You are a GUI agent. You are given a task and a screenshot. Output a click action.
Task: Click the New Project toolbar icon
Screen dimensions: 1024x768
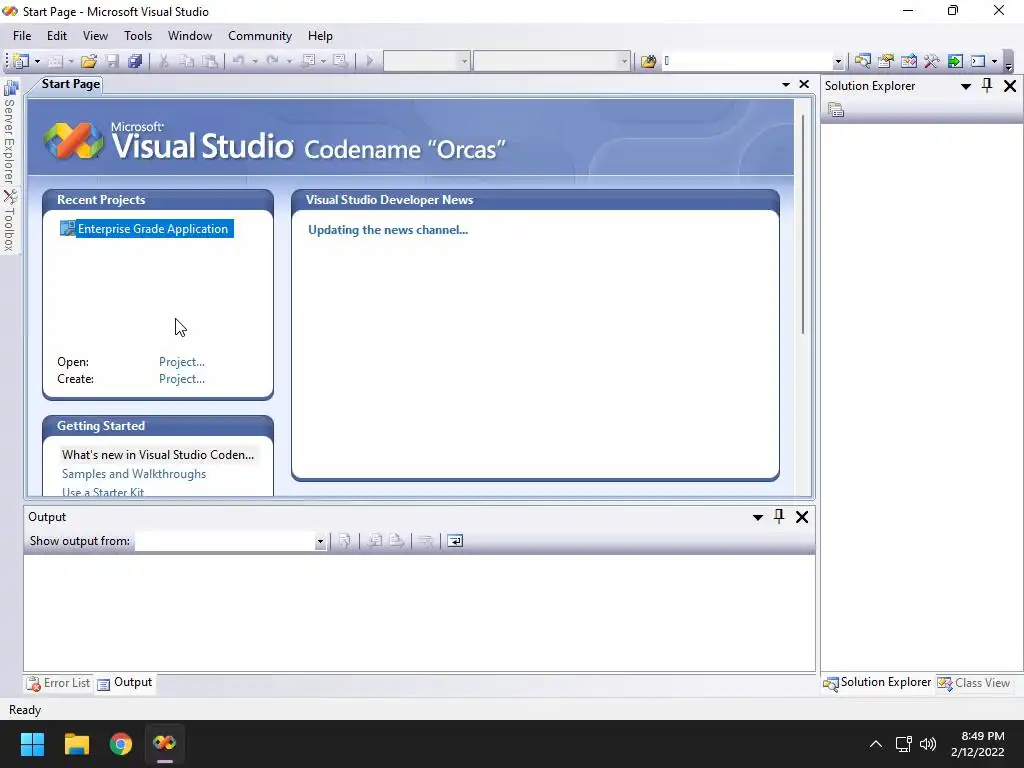tap(21, 61)
